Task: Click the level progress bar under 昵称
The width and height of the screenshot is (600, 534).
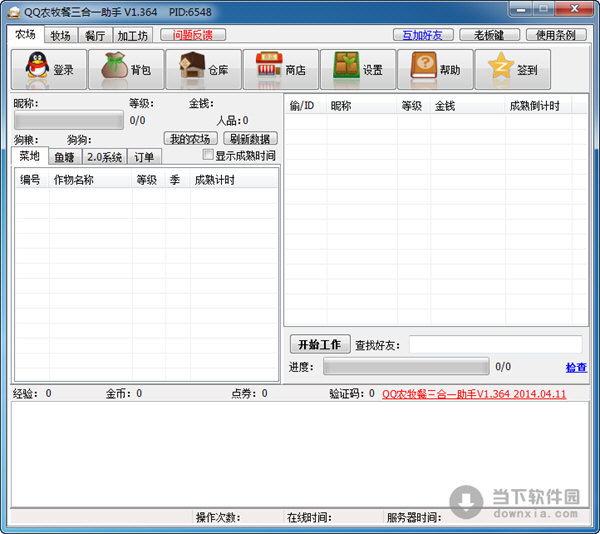Action: coord(69,120)
